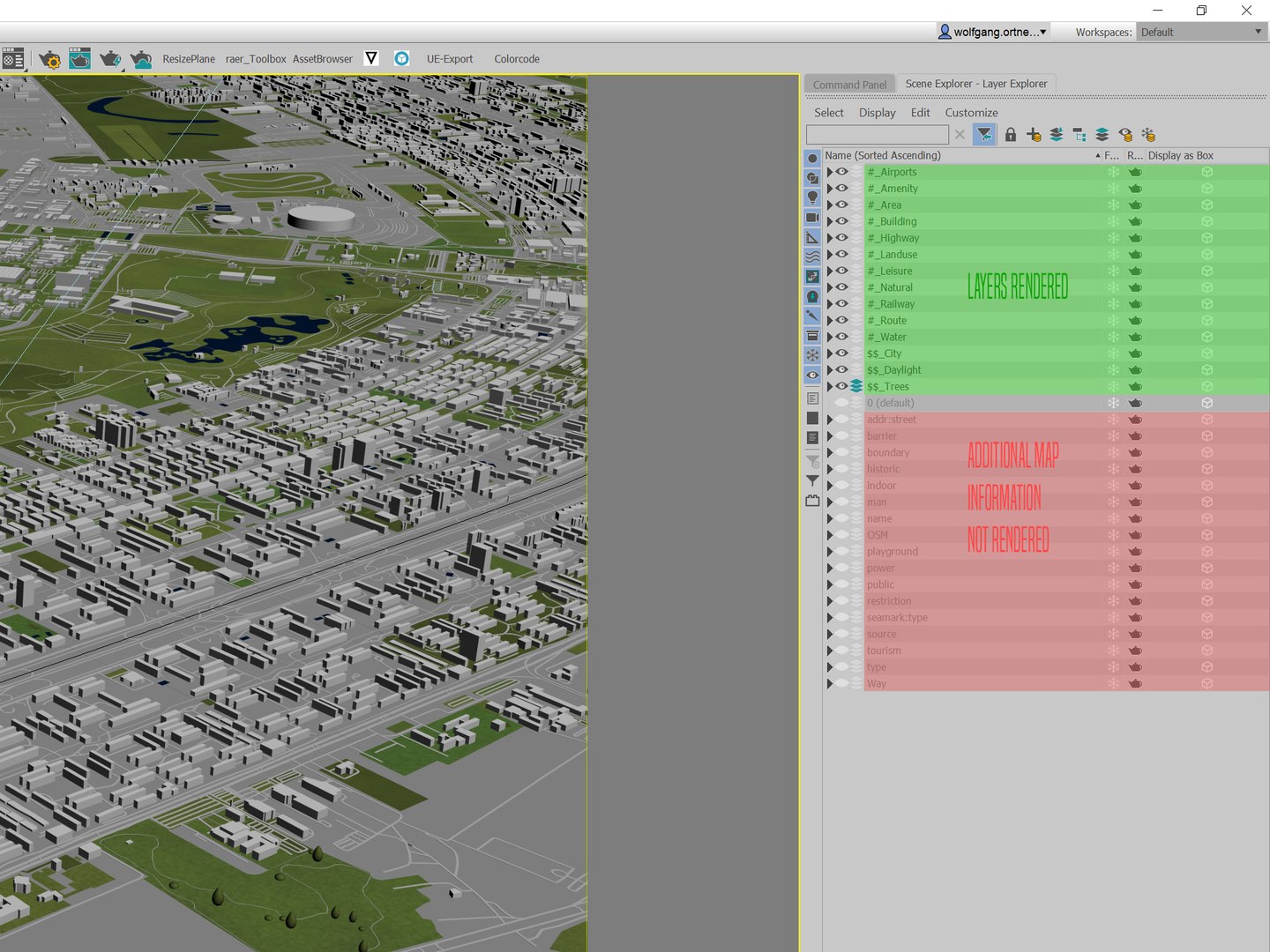The image size is (1270, 952).
Task: Toggle Display Space Warps wave icon
Action: (x=812, y=257)
